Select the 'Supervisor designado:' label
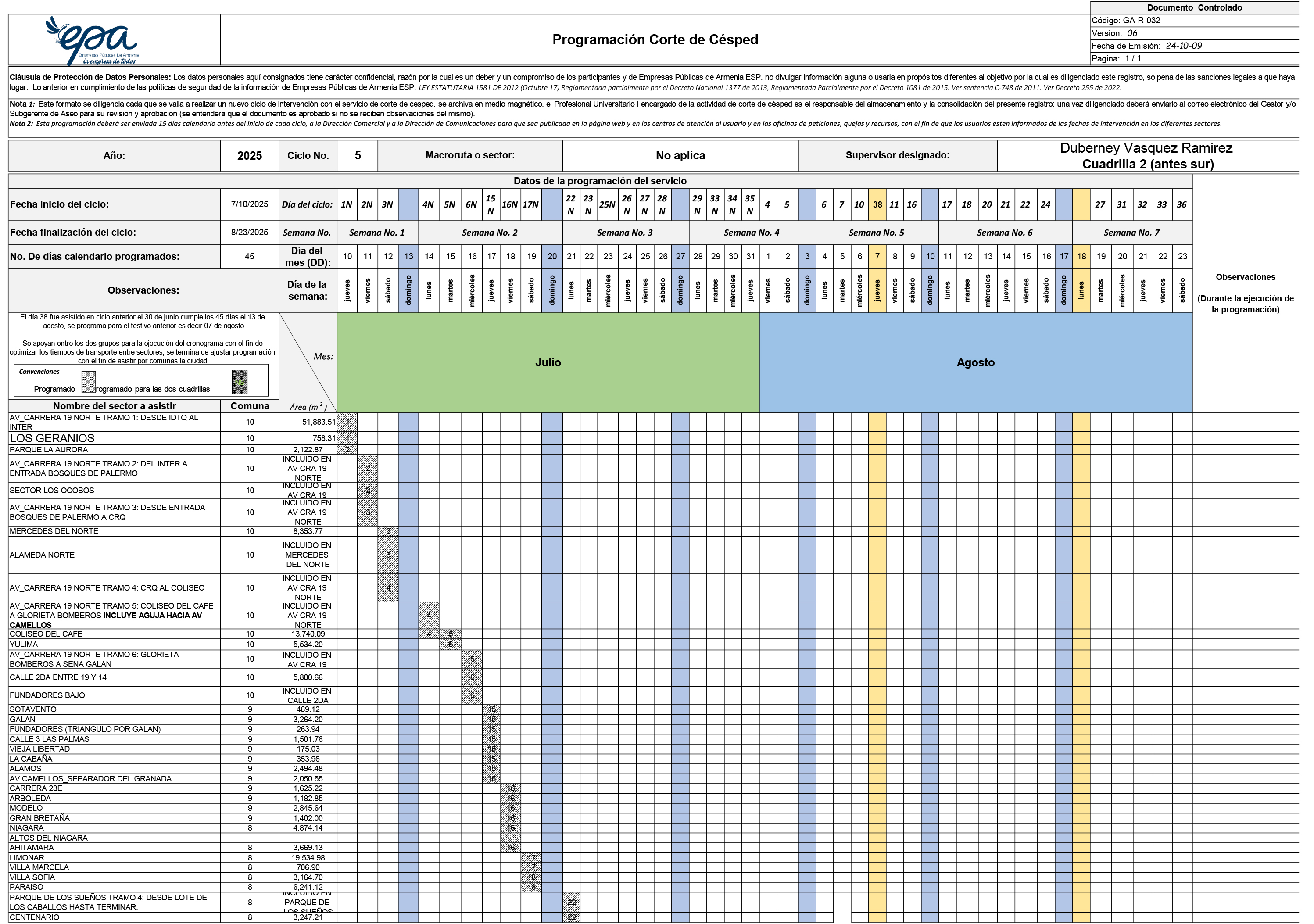 coord(897,155)
